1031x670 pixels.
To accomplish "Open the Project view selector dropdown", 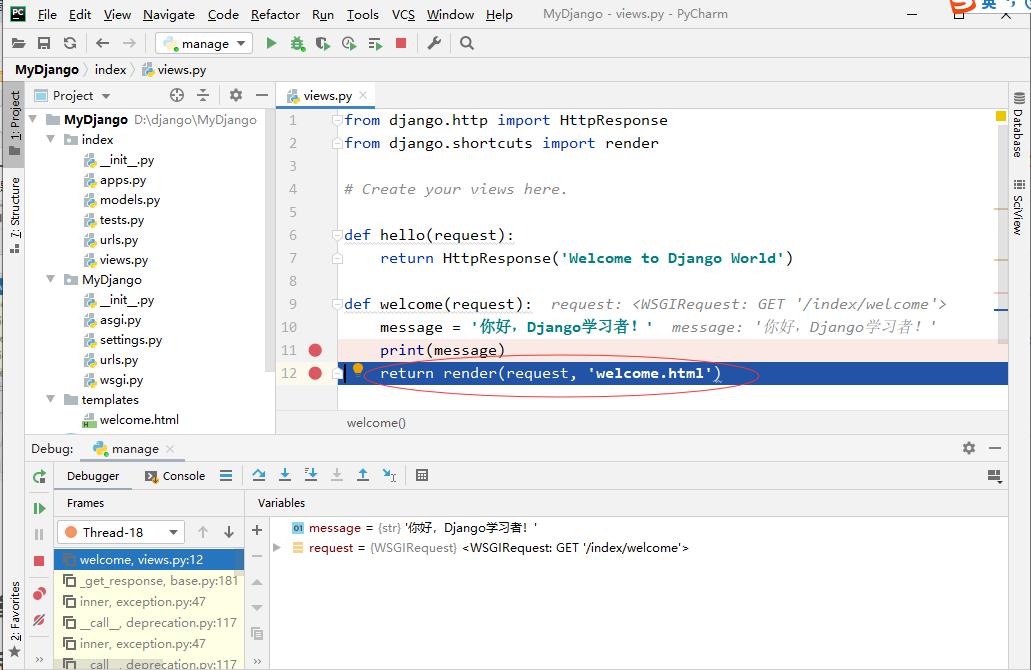I will (72, 95).
